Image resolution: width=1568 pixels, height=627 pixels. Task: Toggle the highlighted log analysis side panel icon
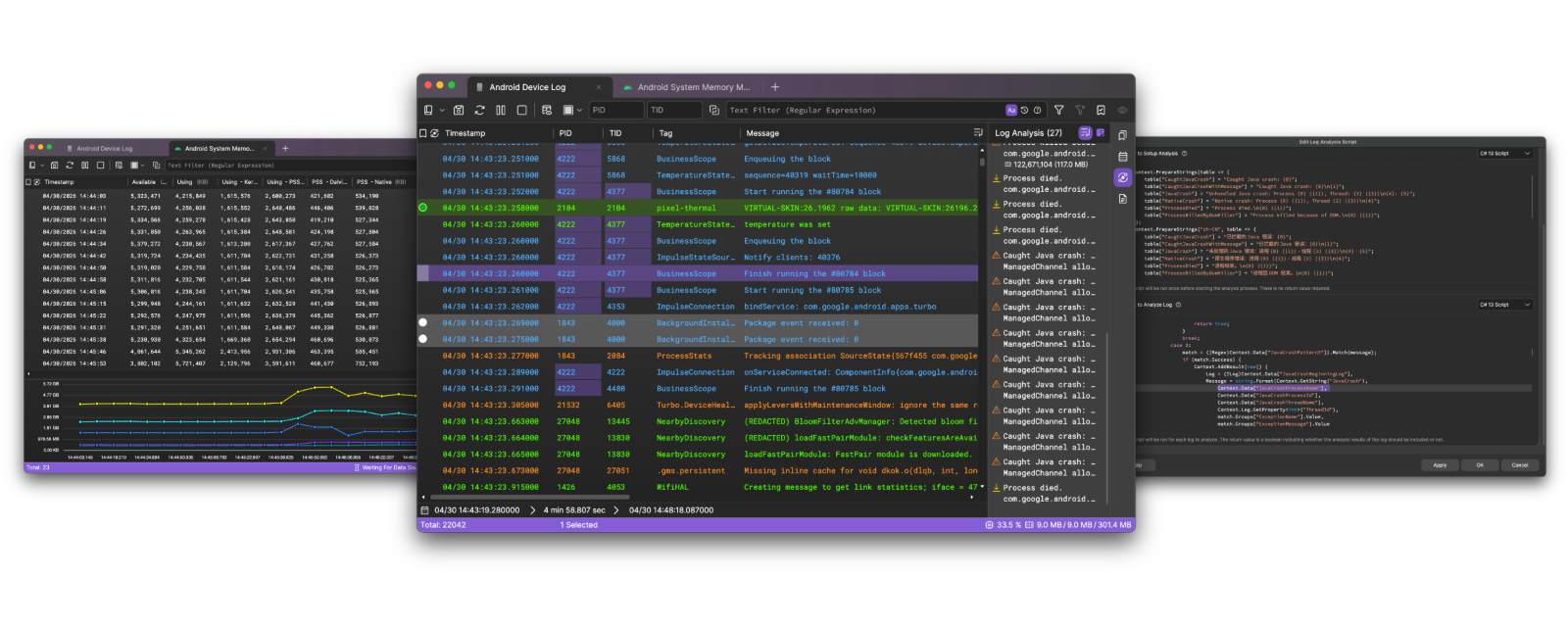(1123, 177)
